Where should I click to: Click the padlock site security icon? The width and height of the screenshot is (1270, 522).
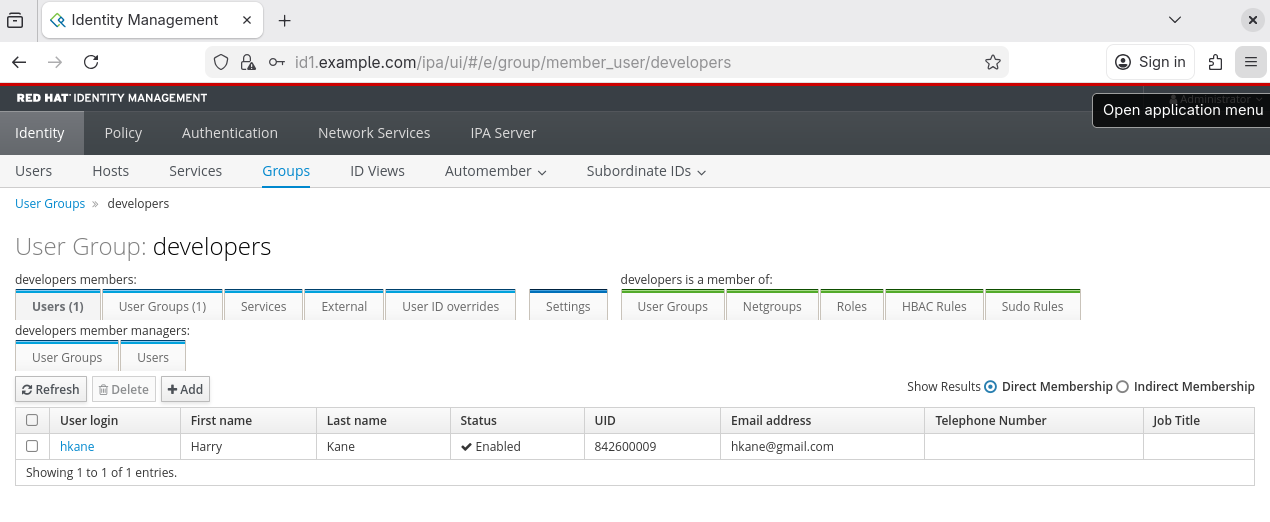[x=248, y=62]
